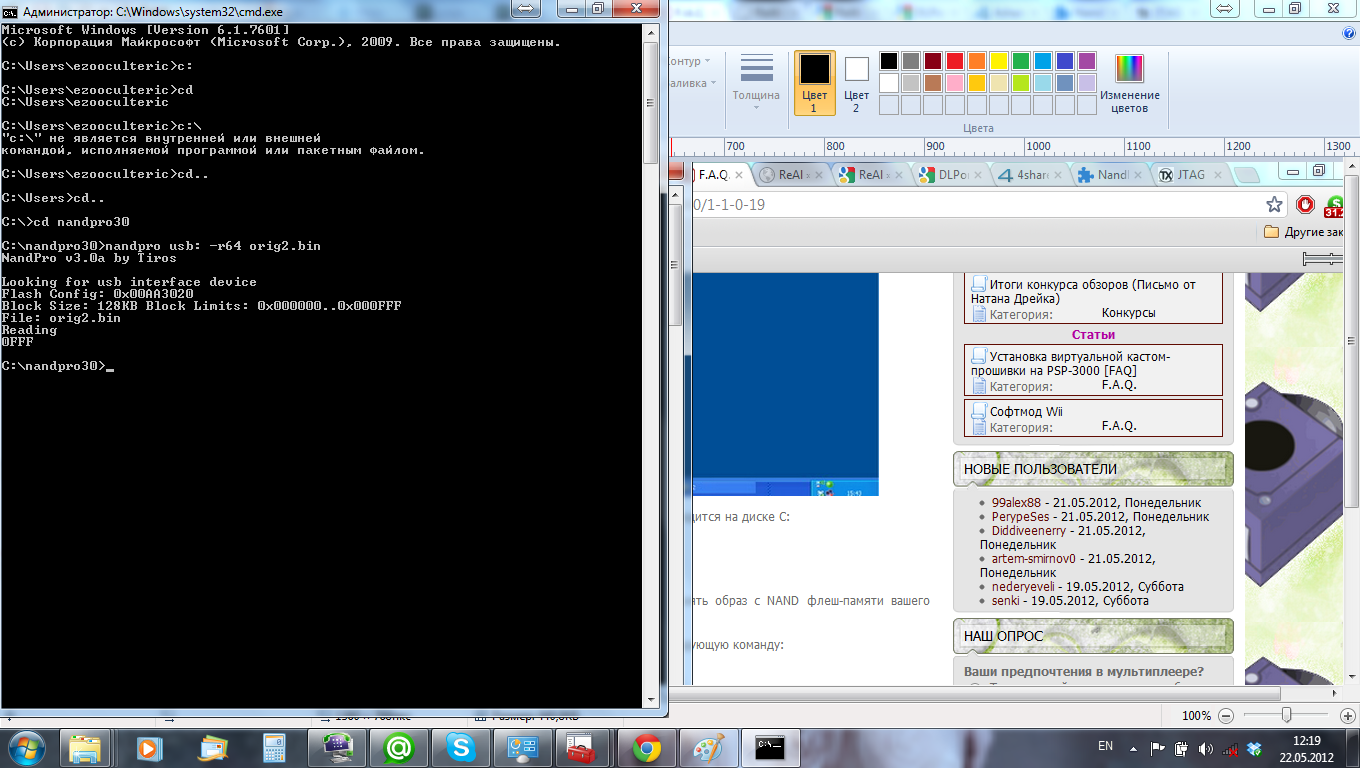Click the red Adblock stop-sign icon

coord(1305,204)
